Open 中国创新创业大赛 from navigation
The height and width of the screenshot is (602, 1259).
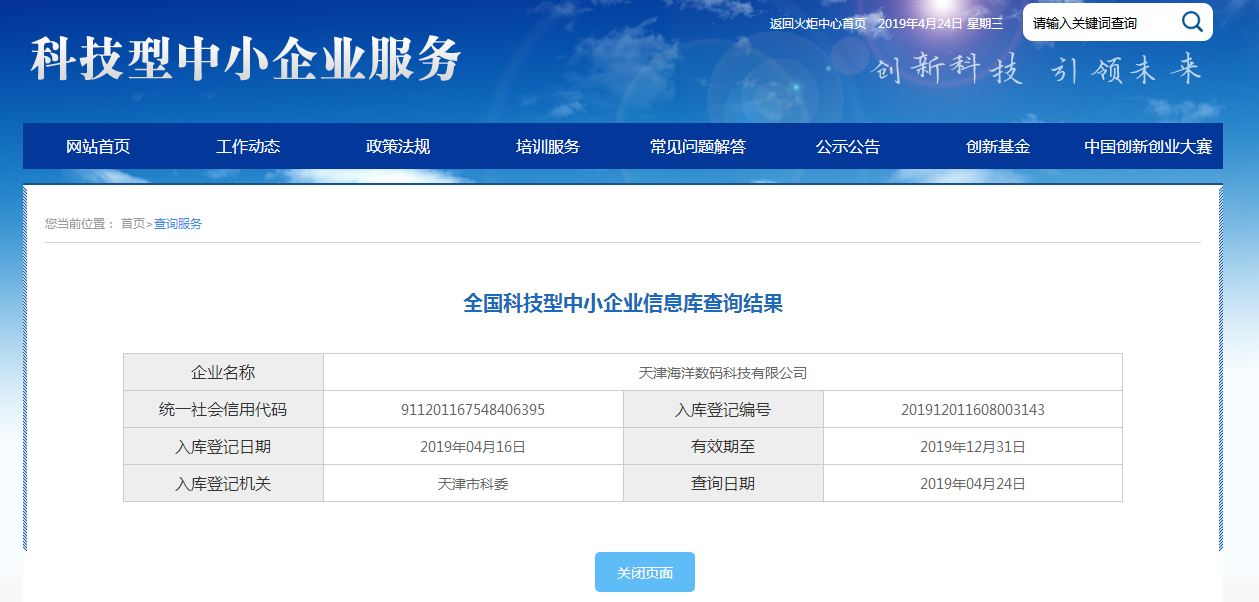[1148, 147]
